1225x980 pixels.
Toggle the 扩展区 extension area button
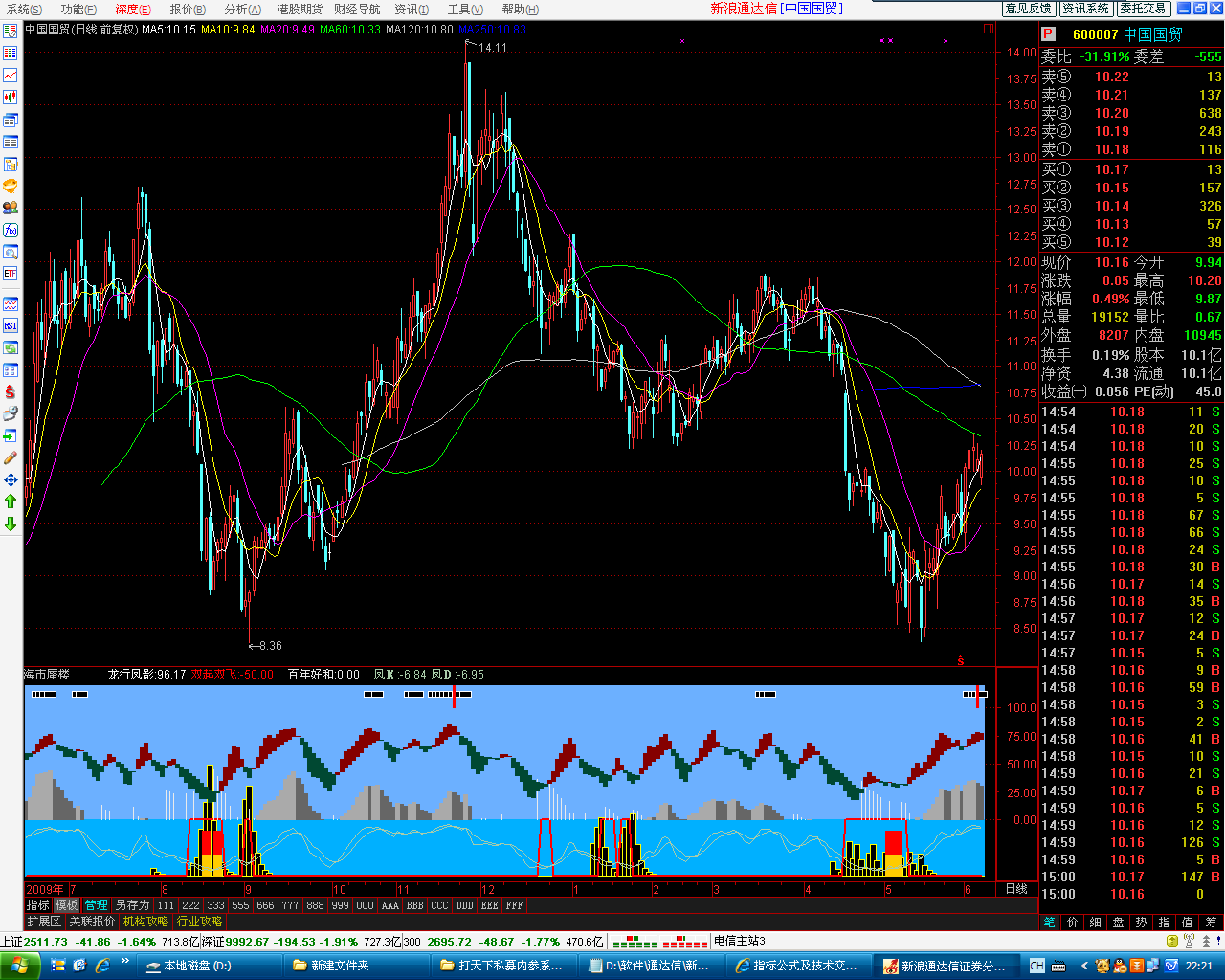click(44, 922)
